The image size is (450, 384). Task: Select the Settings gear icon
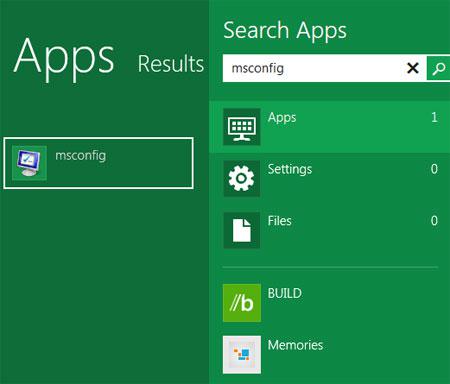(242, 179)
